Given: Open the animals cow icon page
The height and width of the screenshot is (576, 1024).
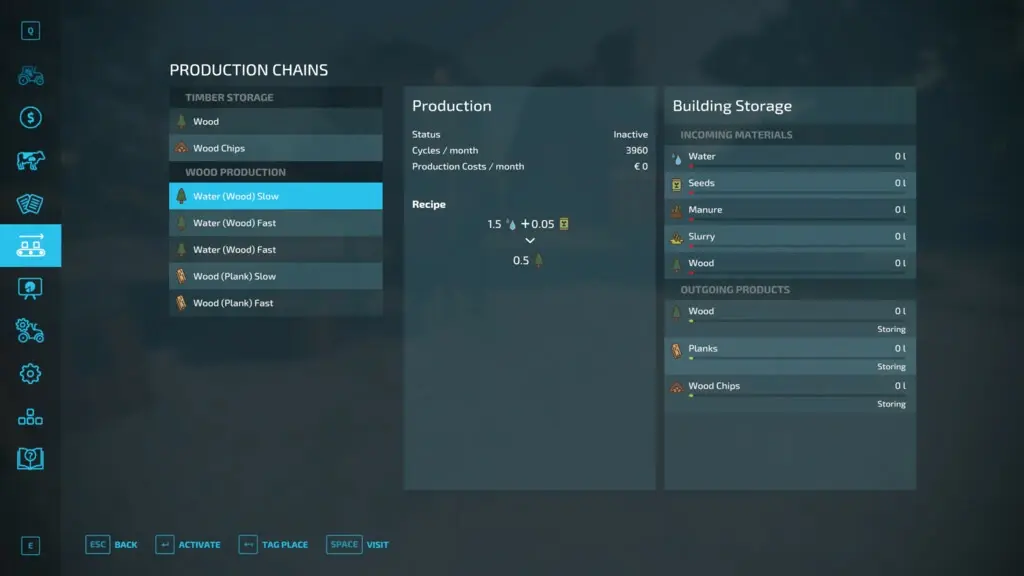Looking at the screenshot, I should pos(30,161).
